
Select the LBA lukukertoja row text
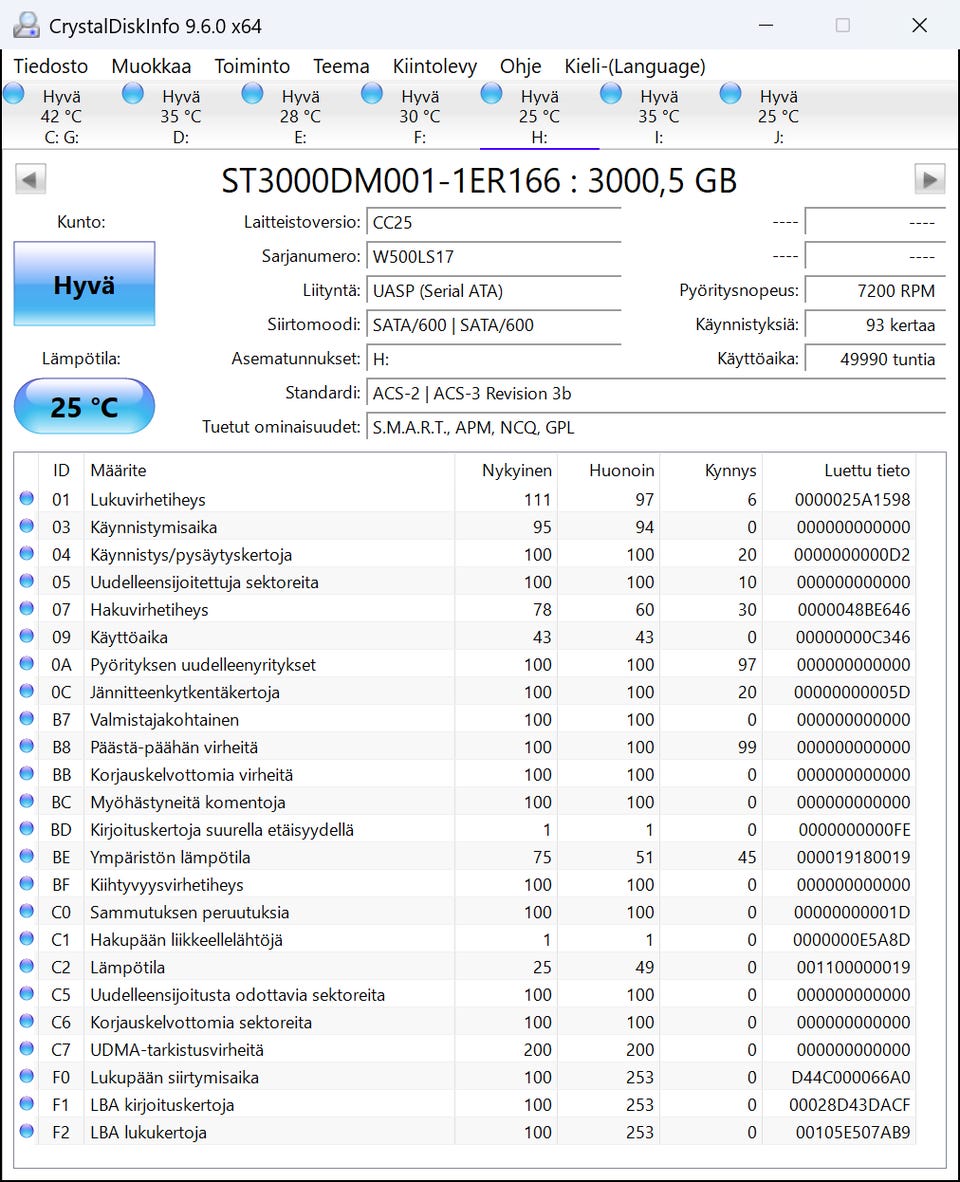pyautogui.click(x=148, y=1132)
